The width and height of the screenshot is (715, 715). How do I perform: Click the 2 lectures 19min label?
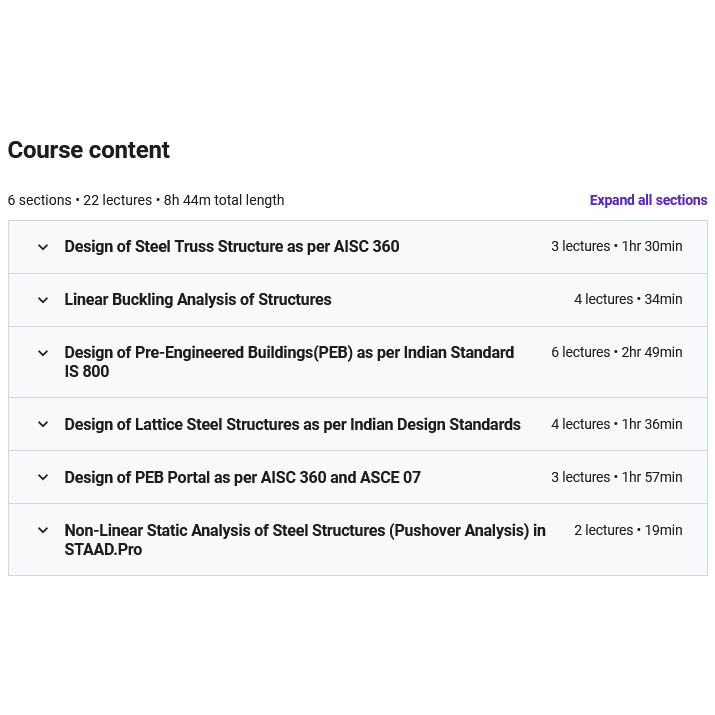(628, 530)
